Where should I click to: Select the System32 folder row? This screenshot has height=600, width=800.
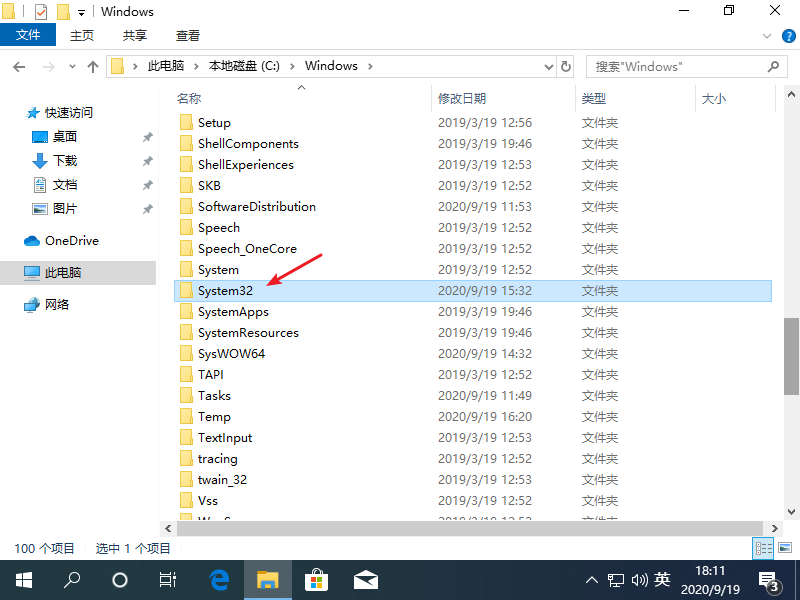tap(473, 291)
